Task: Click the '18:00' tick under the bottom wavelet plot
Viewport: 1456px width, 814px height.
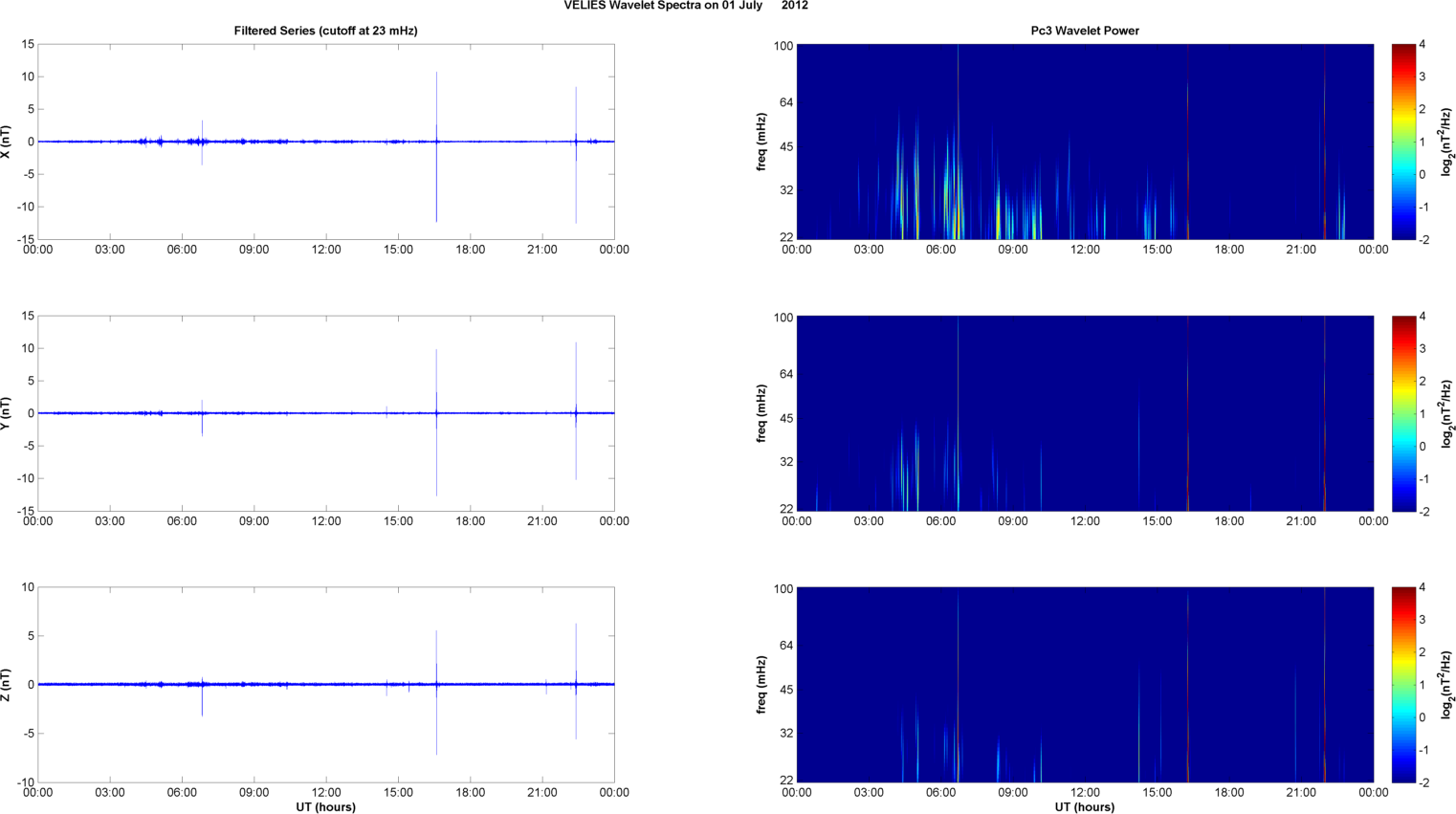Action: pyautogui.click(x=1229, y=792)
